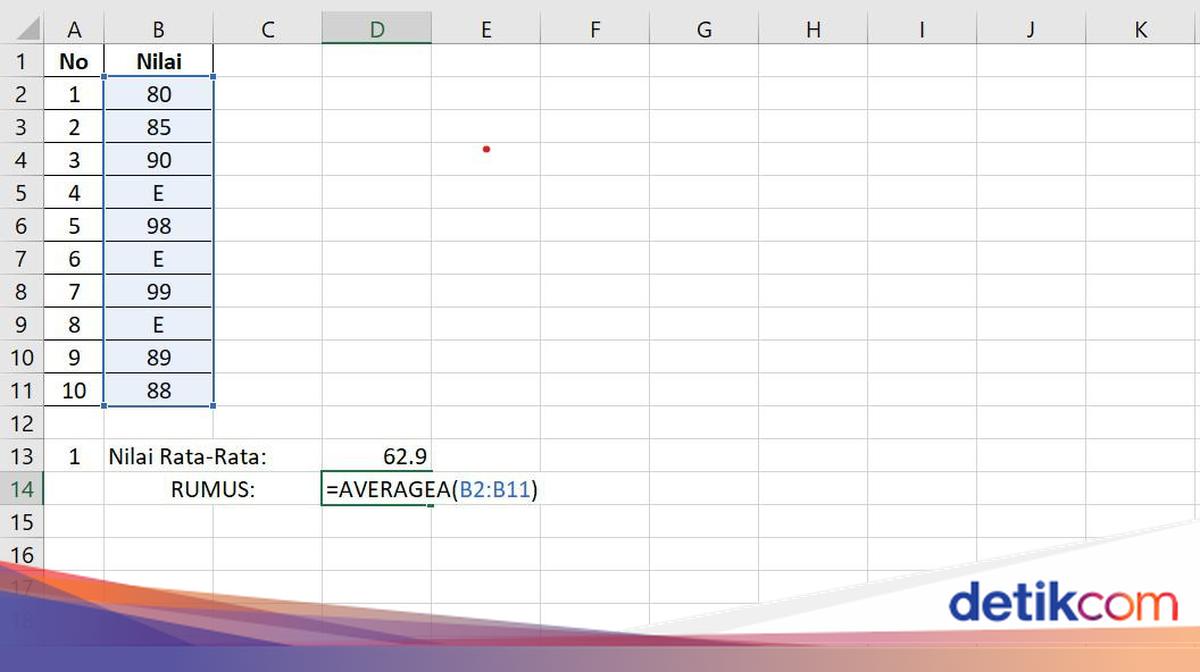Screen dimensions: 1200x672
Task: Select the cell containing value 98
Action: coord(158,225)
